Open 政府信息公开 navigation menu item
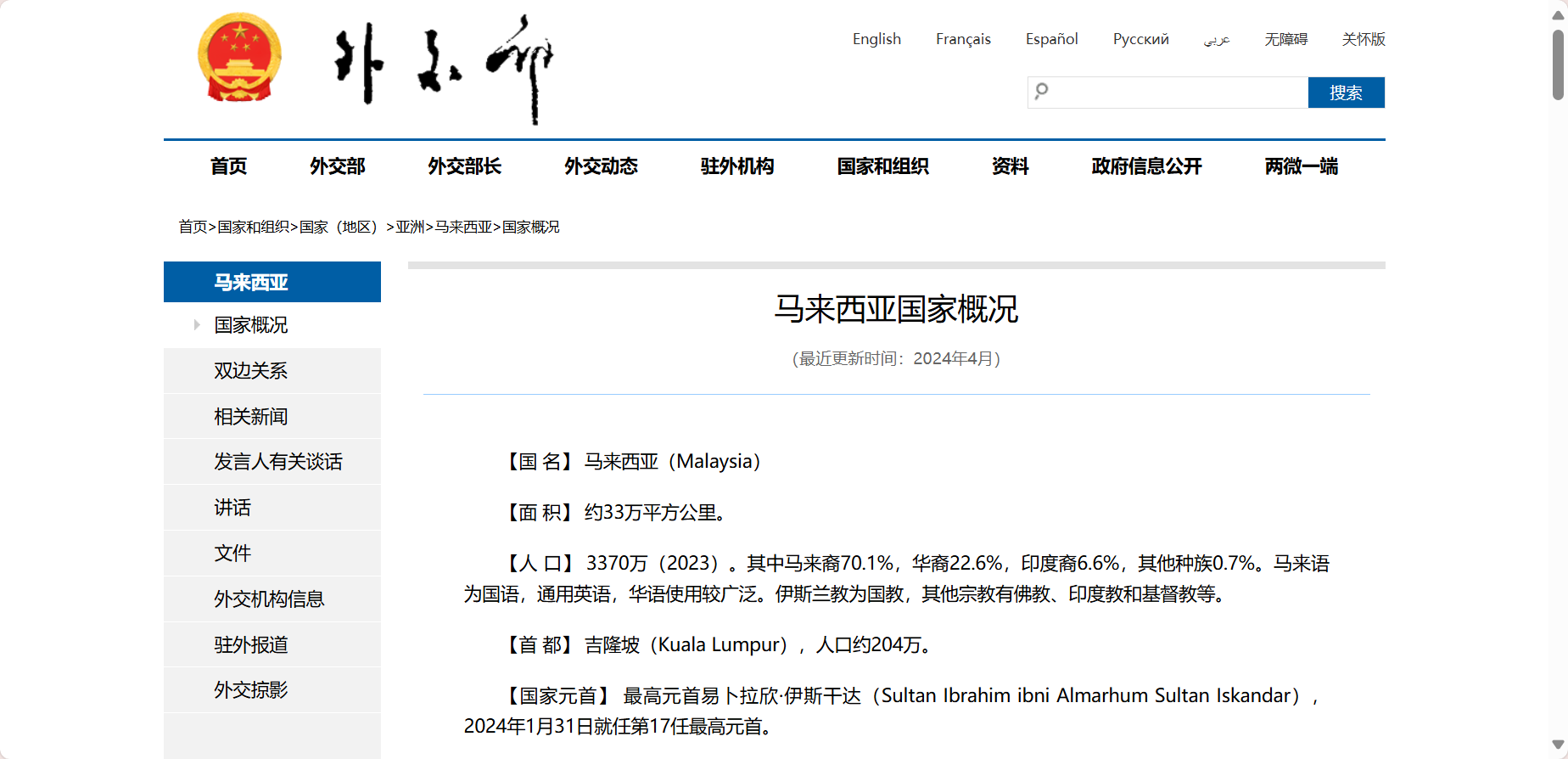Image resolution: width=1568 pixels, height=759 pixels. (1146, 166)
